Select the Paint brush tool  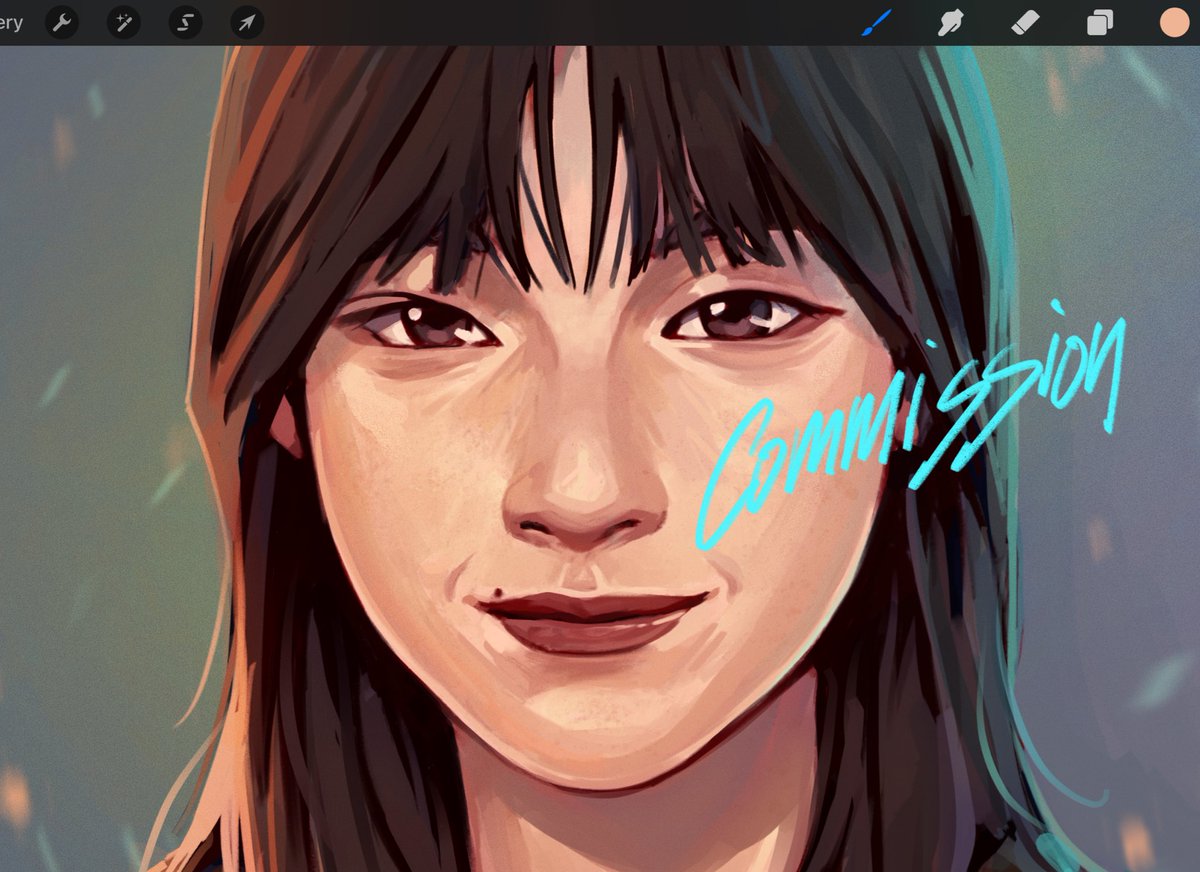pyautogui.click(x=876, y=22)
